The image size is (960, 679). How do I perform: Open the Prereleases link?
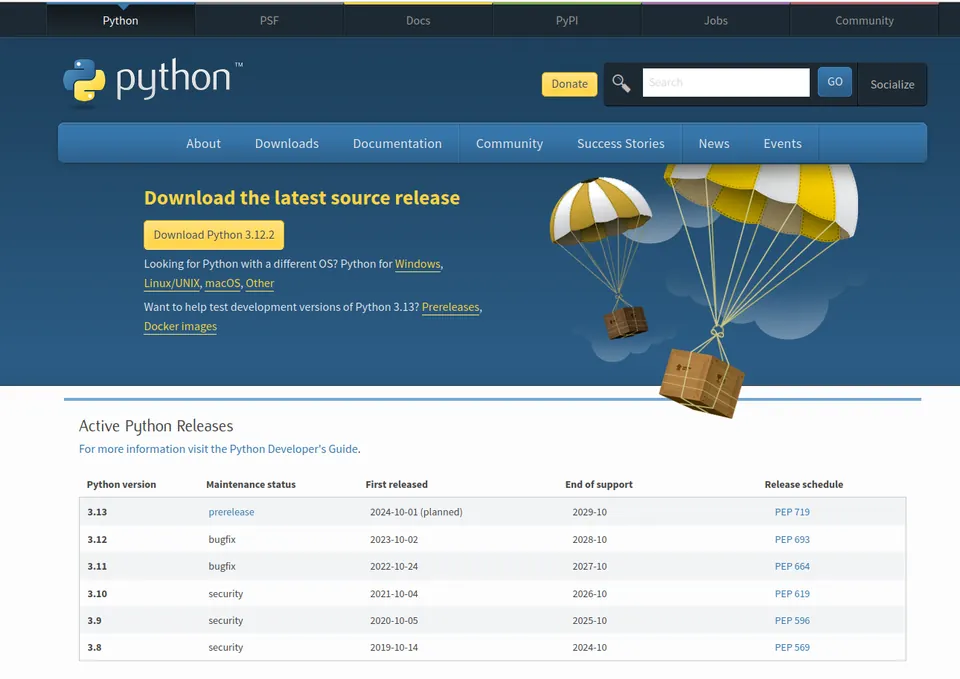pyautogui.click(x=451, y=307)
